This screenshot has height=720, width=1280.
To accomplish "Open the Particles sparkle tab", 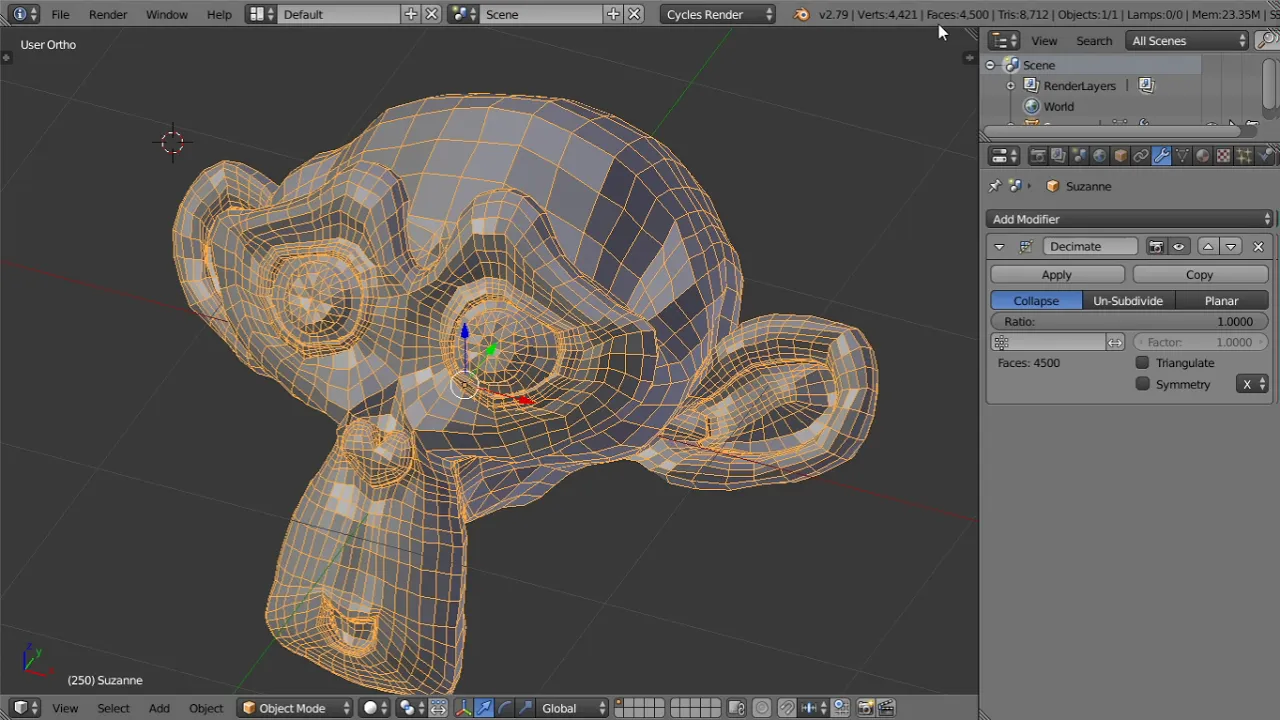I will 1244,156.
